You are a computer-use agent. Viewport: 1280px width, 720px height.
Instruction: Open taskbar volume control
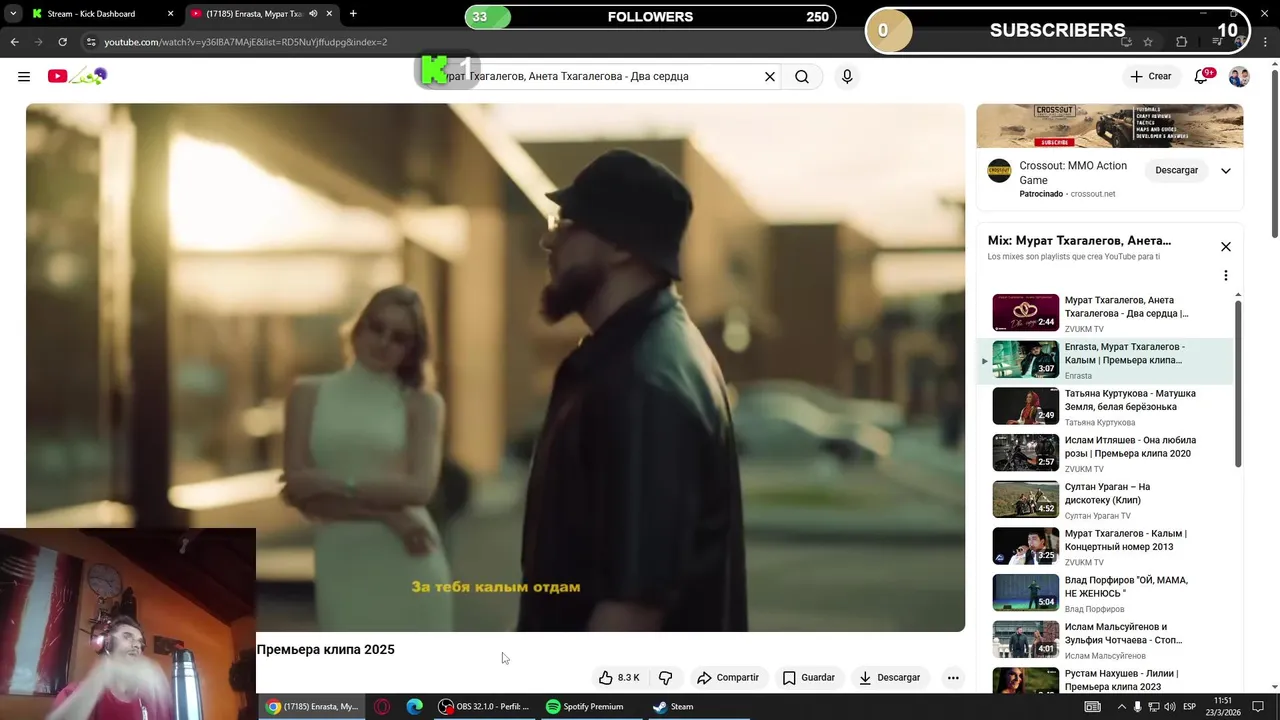tap(1168, 707)
